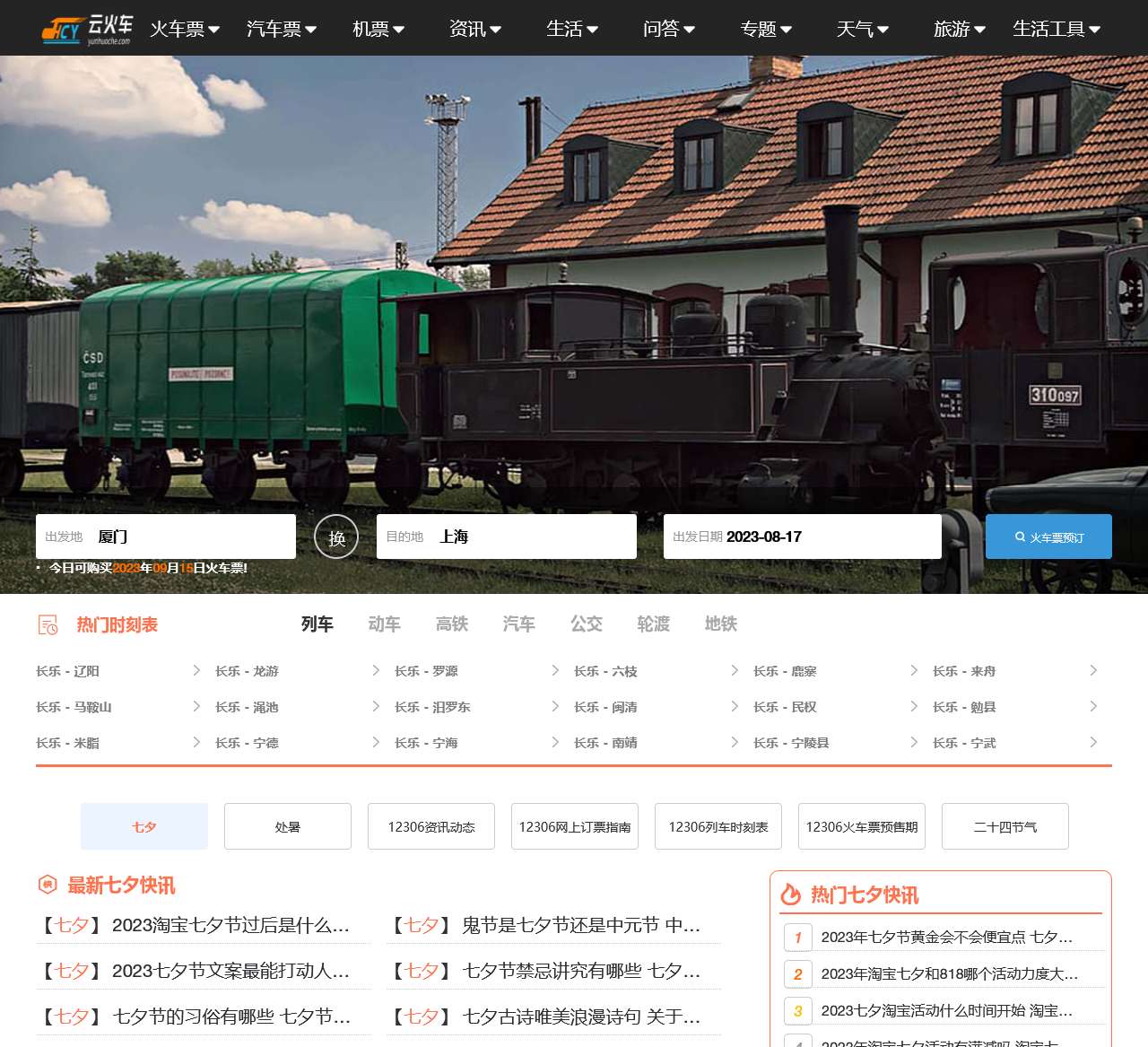Image resolution: width=1148 pixels, height=1047 pixels.
Task: Open the 轮渡 timetable tab
Action: click(x=653, y=624)
